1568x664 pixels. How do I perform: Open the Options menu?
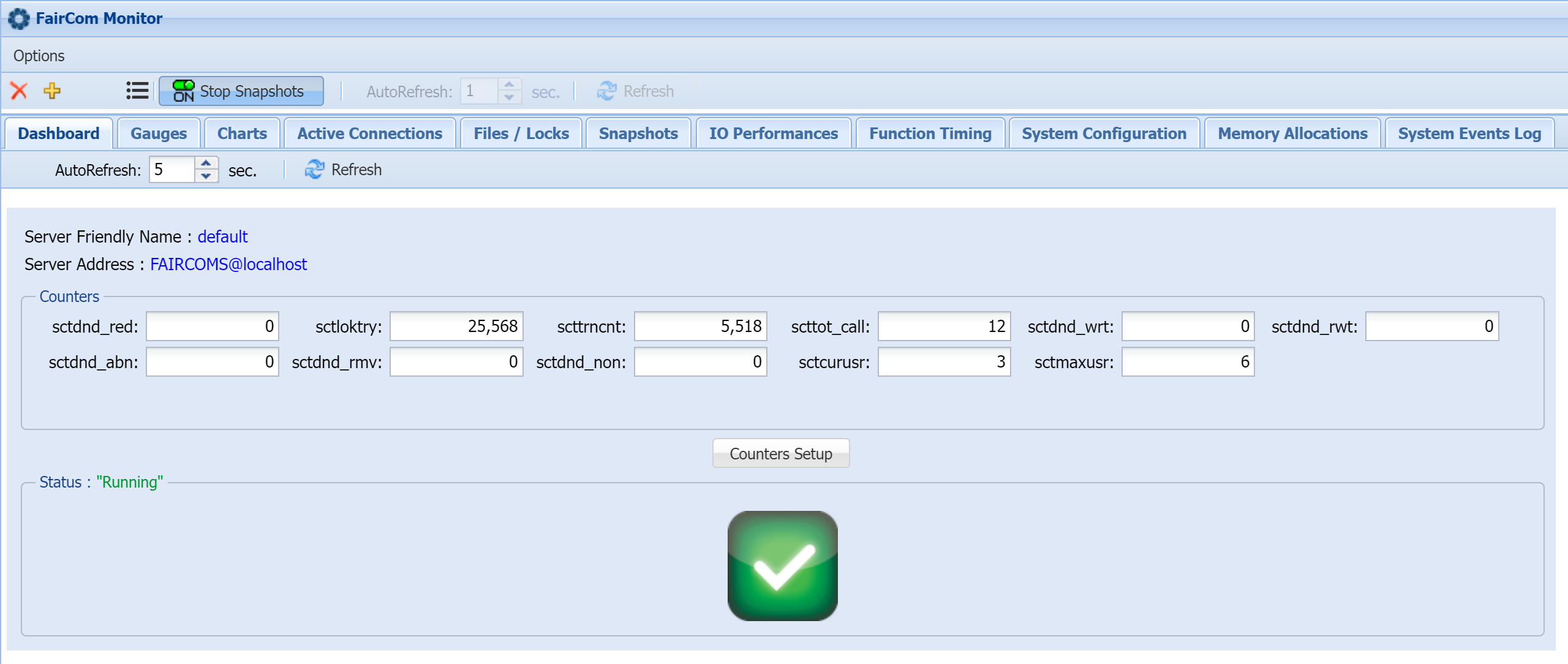click(x=39, y=56)
